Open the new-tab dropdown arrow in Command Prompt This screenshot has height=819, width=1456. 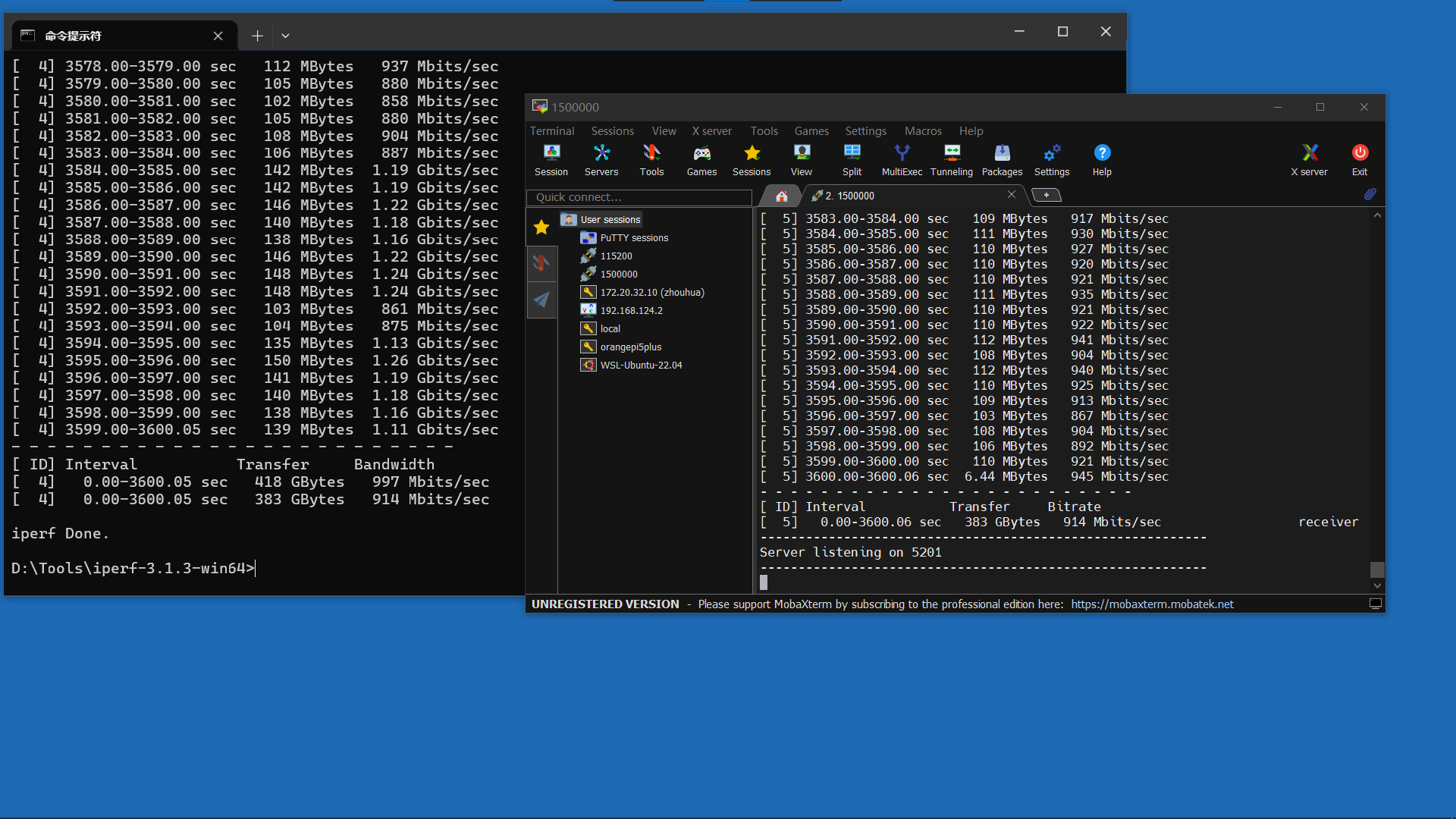[x=285, y=36]
